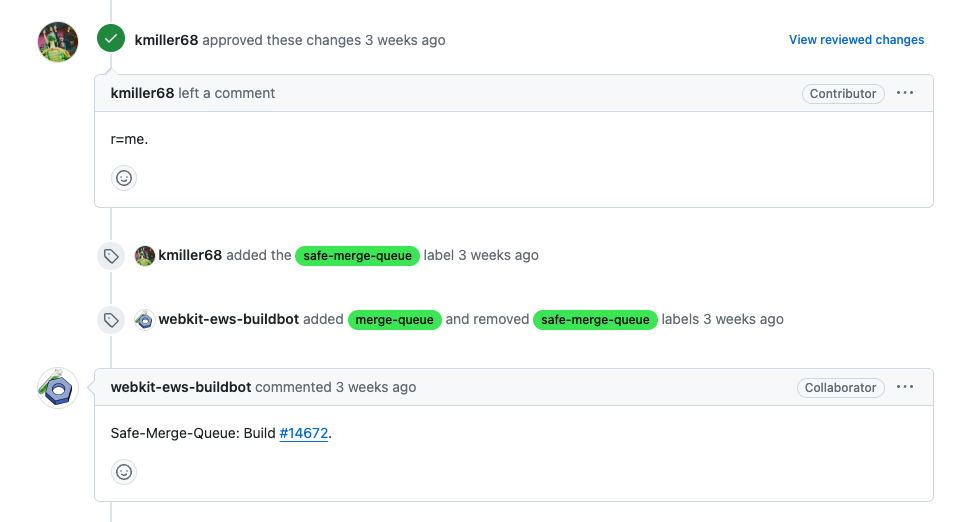Image resolution: width=966 pixels, height=522 pixels.
Task: Open options menu on webkit-ews-buildbot comment
Action: click(905, 387)
